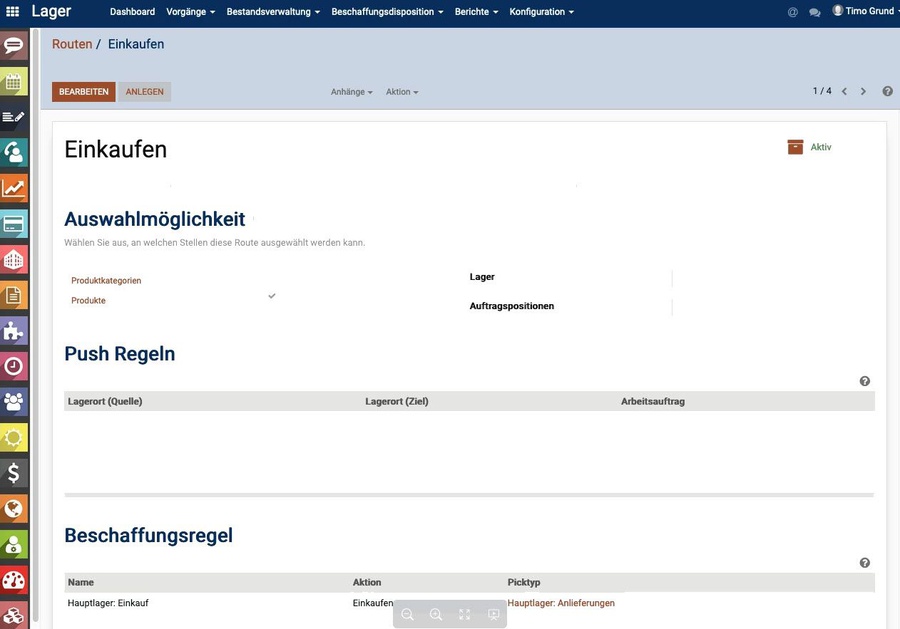Check the Auftragspositionen option
Image resolution: width=900 pixels, height=629 pixels.
point(672,306)
